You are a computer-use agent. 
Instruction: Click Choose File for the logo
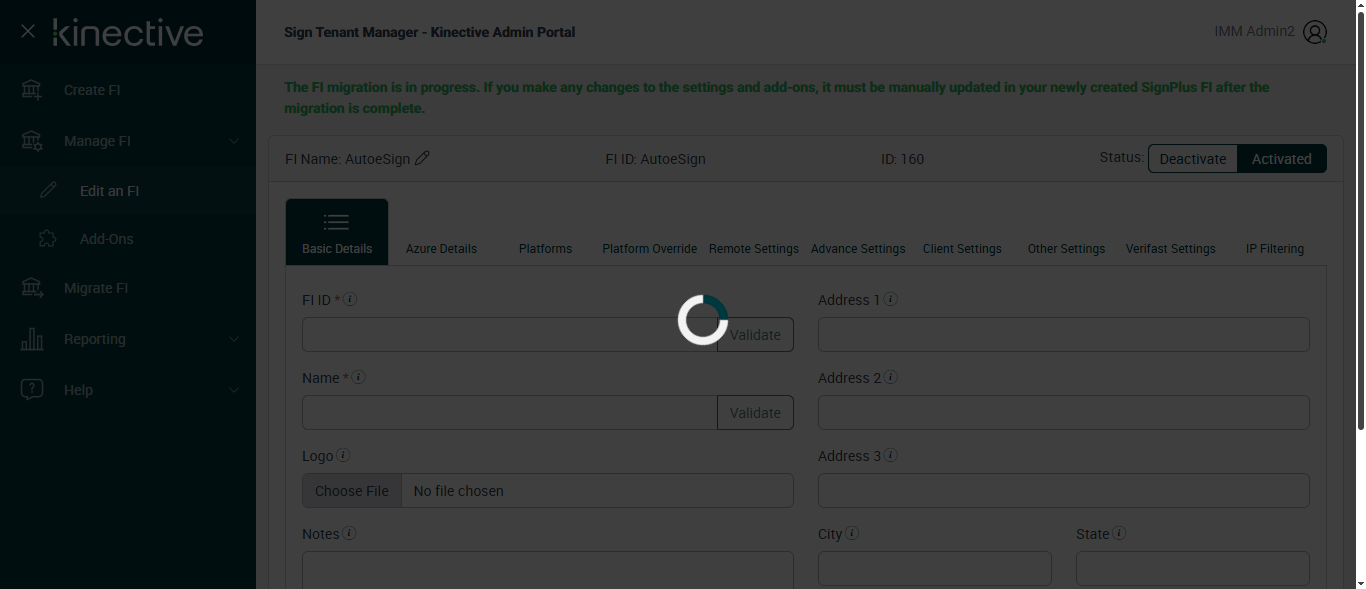[352, 491]
